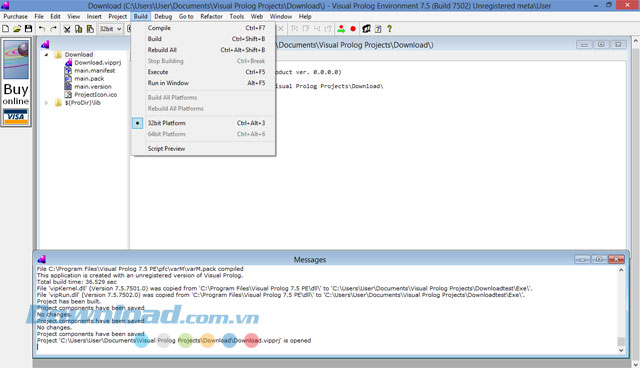Click the Messages window Prolog icon

pyautogui.click(x=42, y=259)
